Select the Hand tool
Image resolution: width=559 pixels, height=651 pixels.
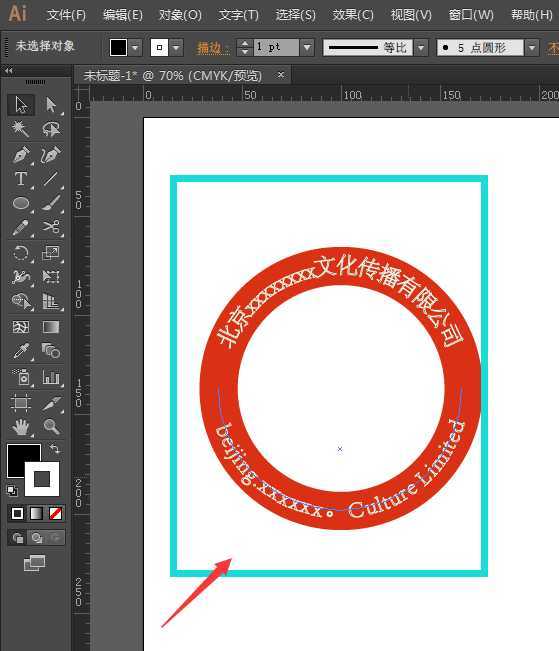(21, 426)
